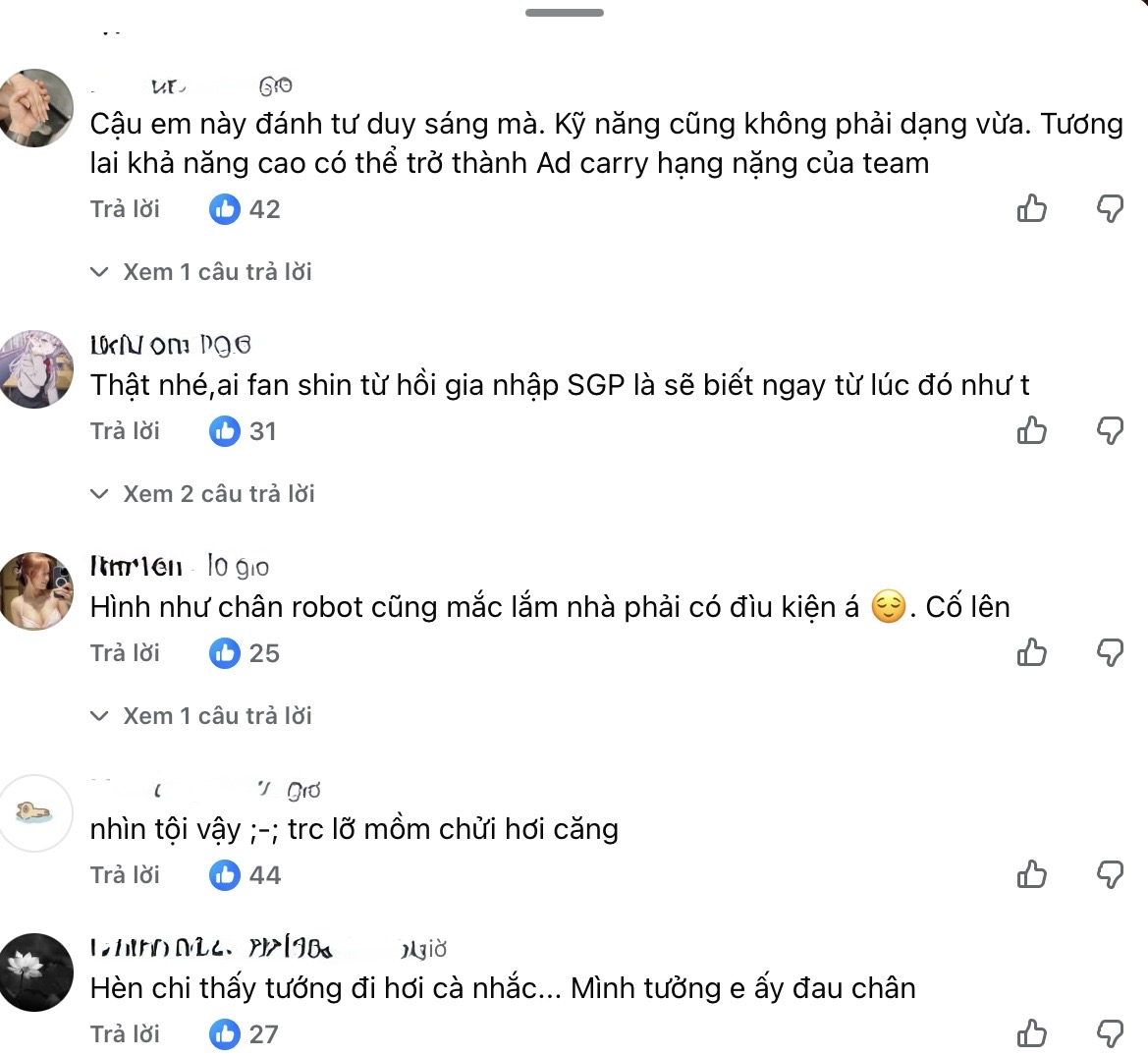Reply to the last comment via 'Trả lời'
Image resolution: width=1148 pixels, height=1056 pixels.
(125, 1033)
